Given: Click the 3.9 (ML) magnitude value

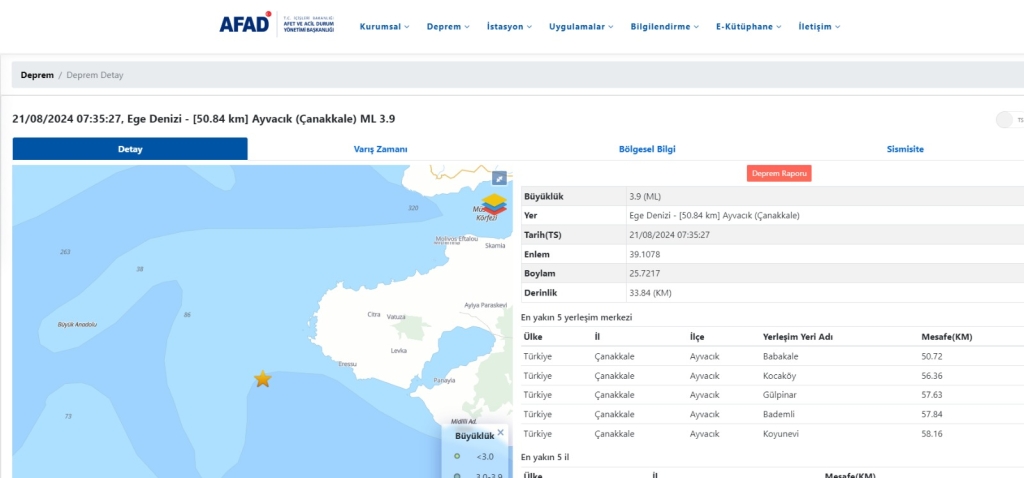Looking at the screenshot, I should click(x=645, y=196).
